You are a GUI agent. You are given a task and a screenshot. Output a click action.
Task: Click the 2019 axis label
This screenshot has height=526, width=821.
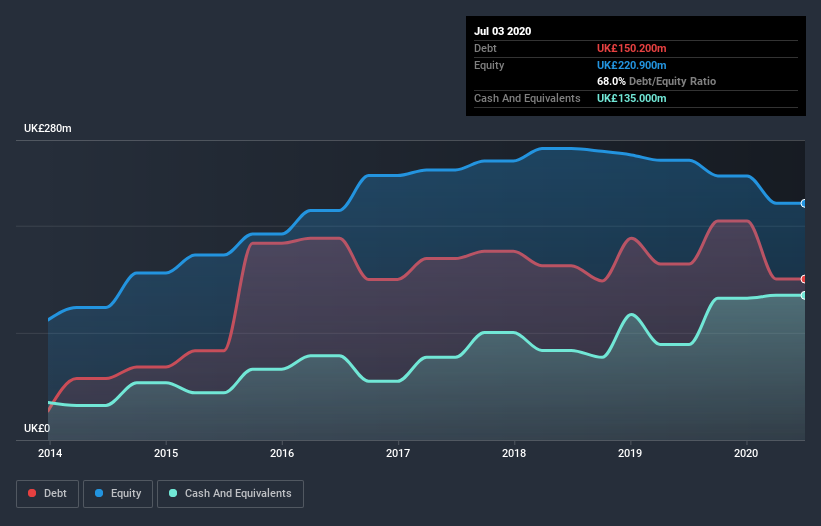tap(630, 453)
